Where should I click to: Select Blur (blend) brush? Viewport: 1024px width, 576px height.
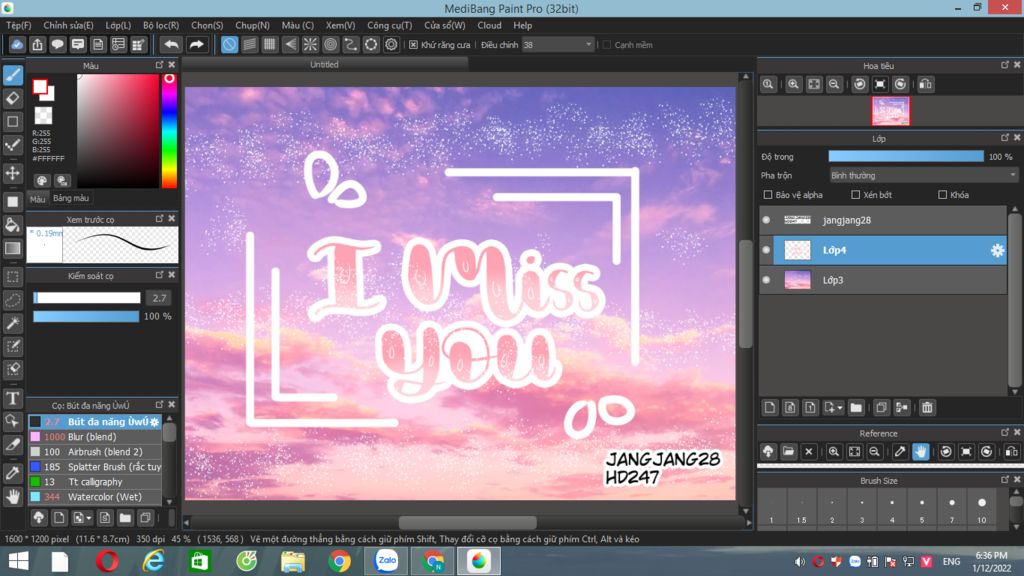[95, 437]
